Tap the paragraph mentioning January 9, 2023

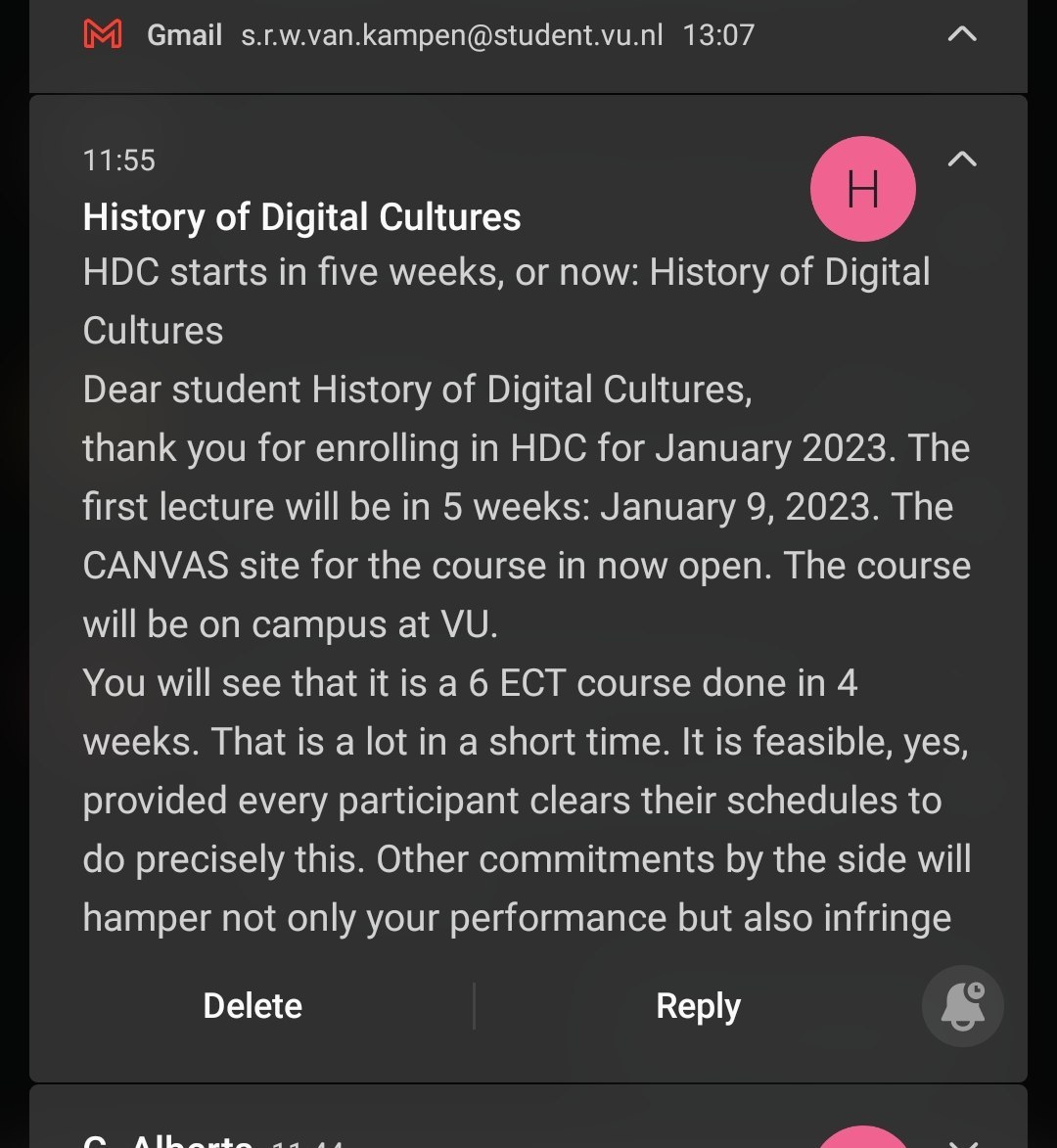(x=527, y=535)
